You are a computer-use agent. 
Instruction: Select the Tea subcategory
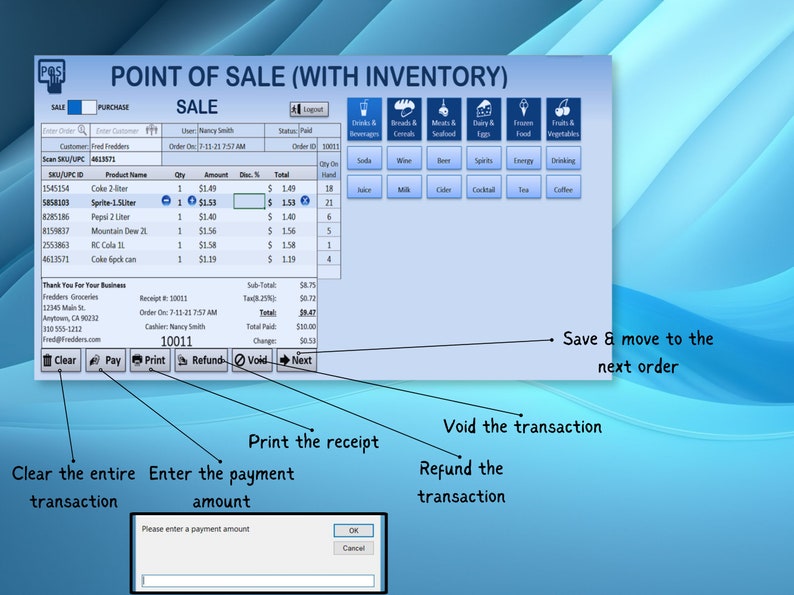523,189
